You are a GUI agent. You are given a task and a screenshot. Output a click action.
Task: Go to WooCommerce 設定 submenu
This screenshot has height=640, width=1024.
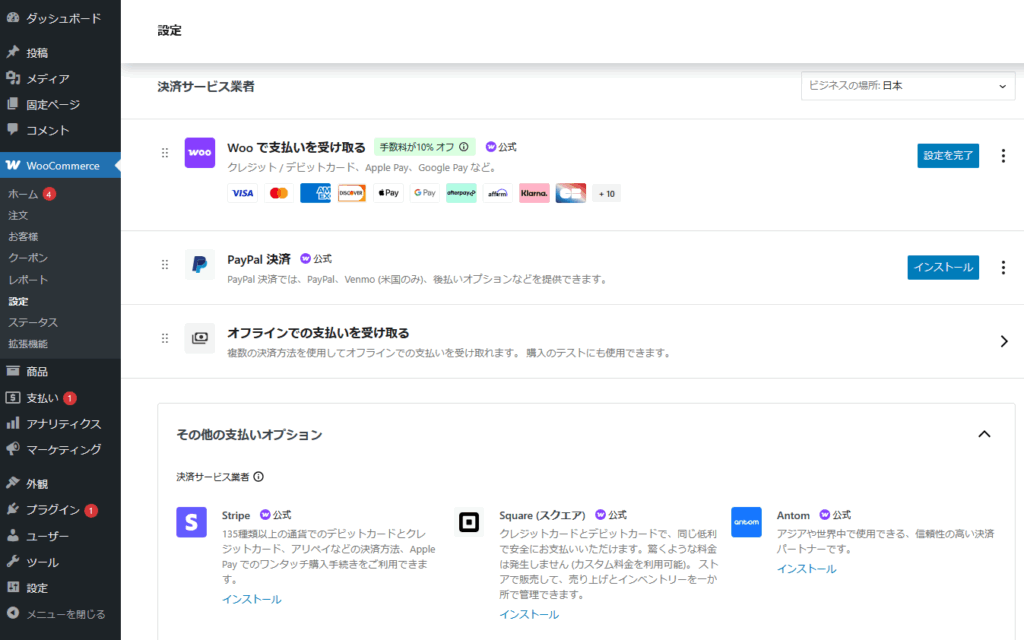18,301
